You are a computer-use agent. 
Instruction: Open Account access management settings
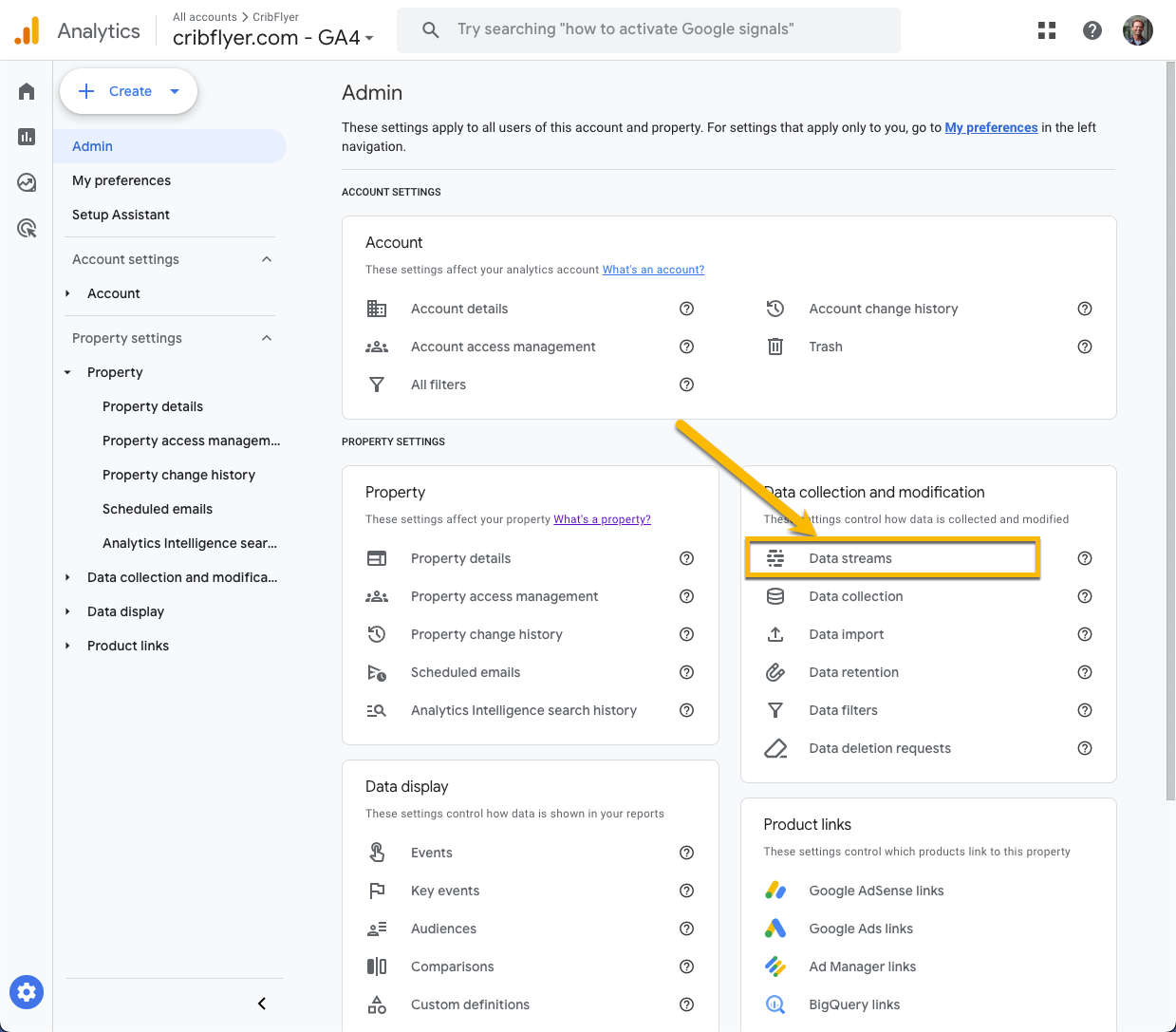pyautogui.click(x=503, y=347)
